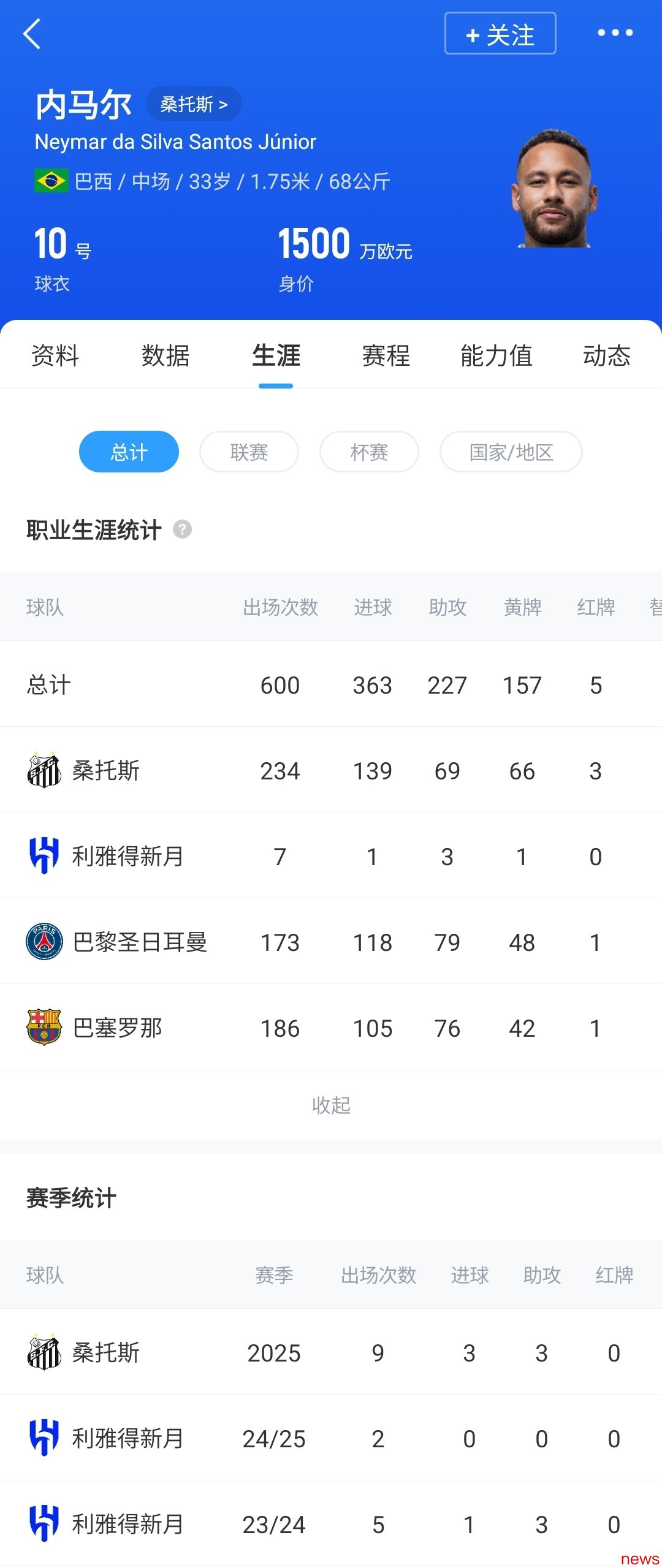Open the three-dot more options menu

(x=615, y=32)
